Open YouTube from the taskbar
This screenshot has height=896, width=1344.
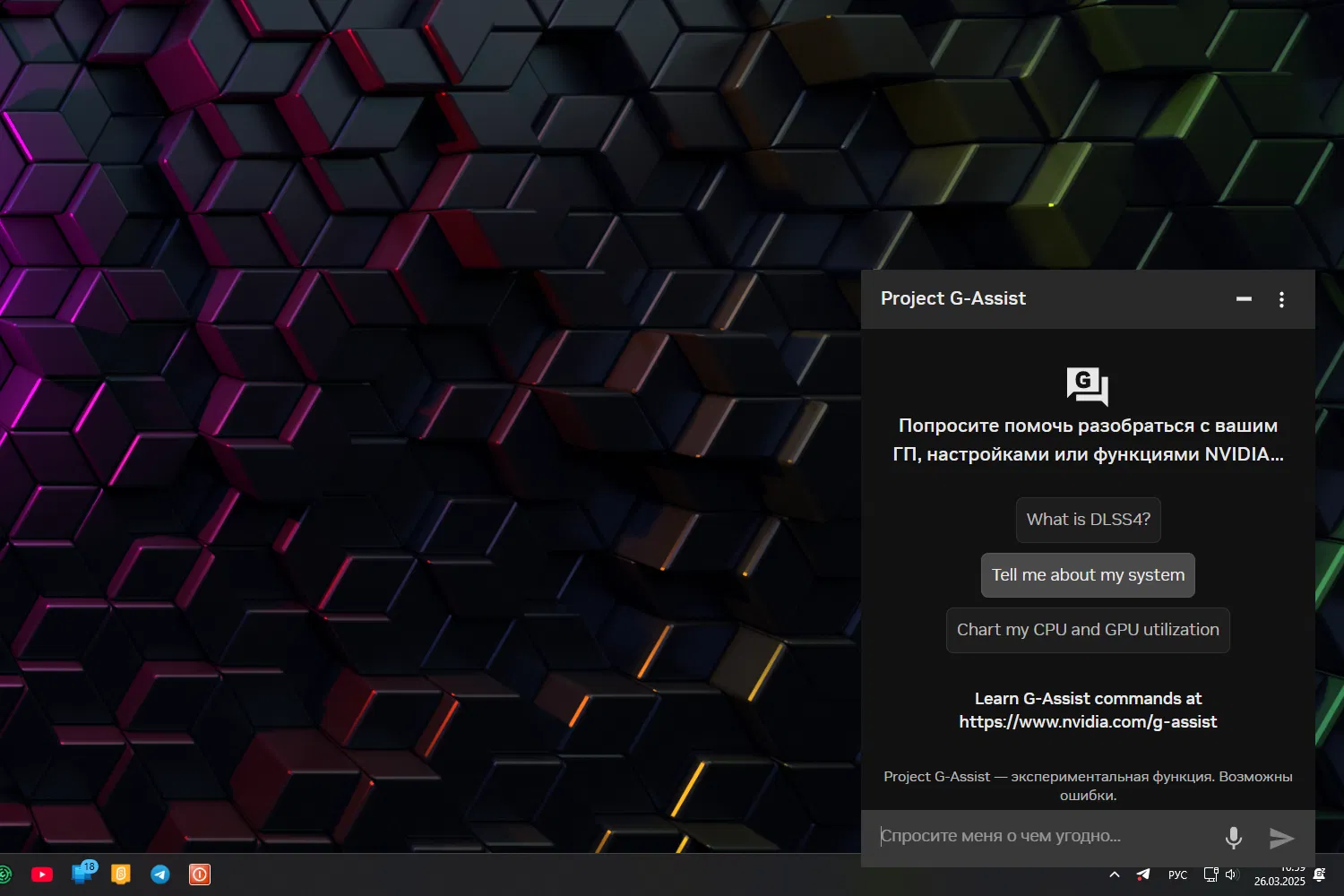[42, 874]
